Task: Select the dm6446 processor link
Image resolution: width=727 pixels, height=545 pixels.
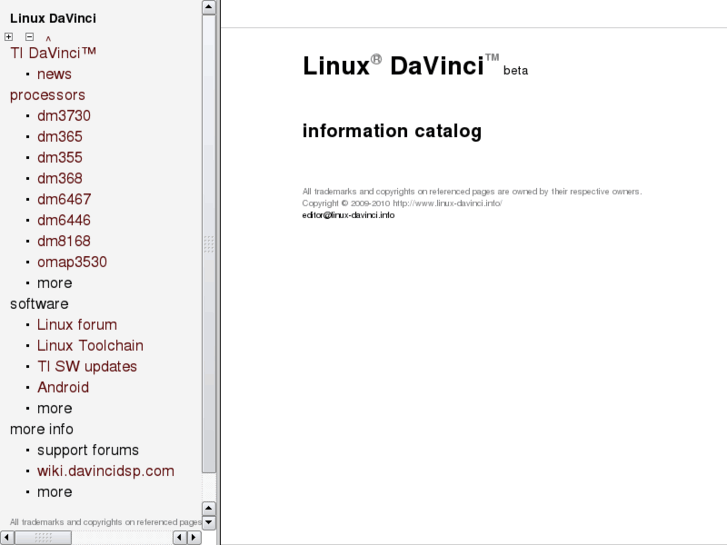Action: pos(64,220)
